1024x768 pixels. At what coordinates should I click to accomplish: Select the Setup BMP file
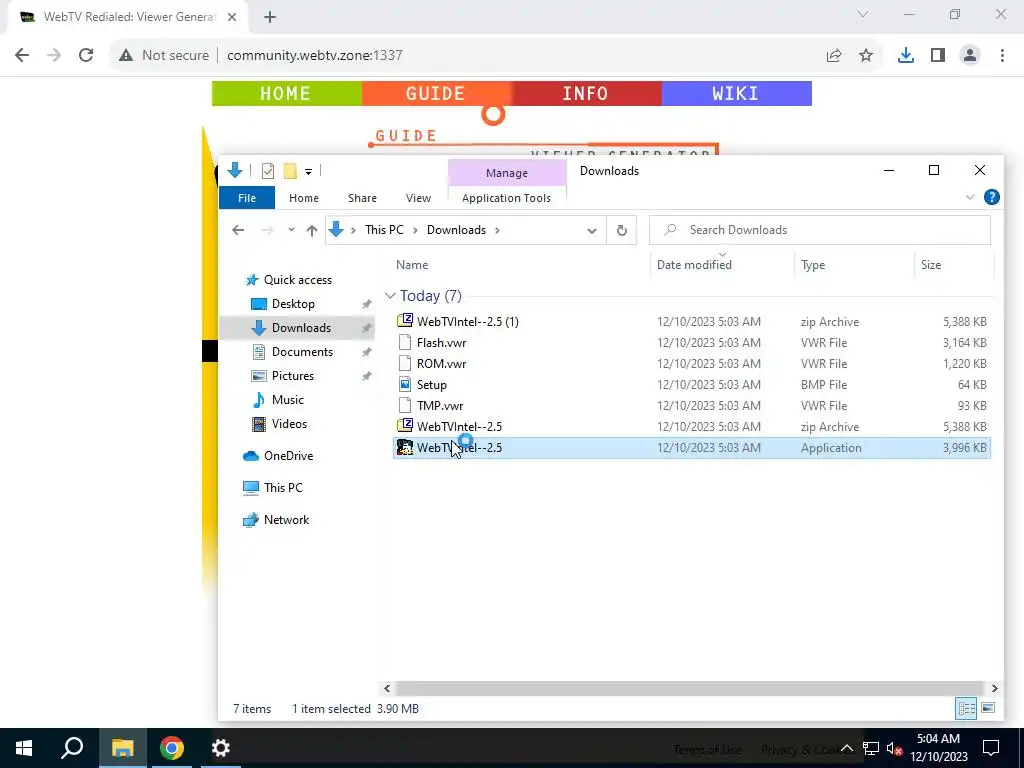point(692,385)
